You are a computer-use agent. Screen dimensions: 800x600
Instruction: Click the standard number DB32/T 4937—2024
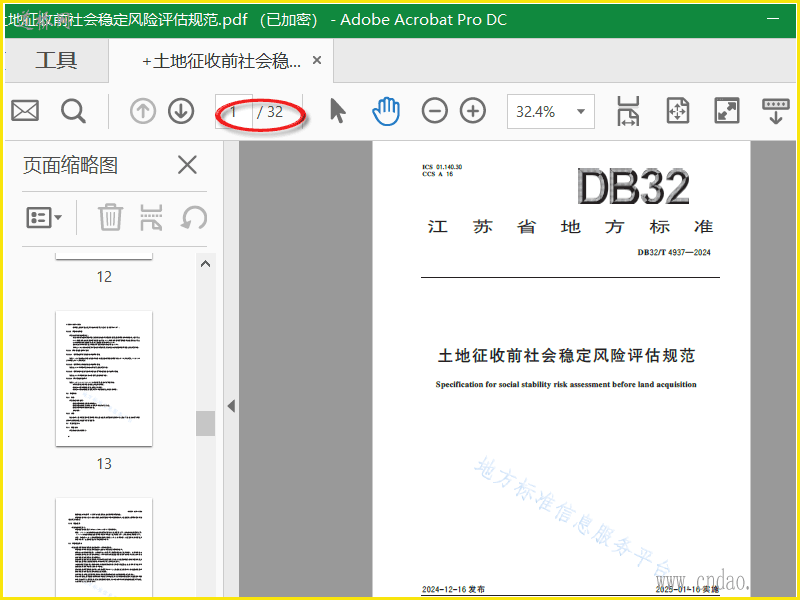point(673,252)
